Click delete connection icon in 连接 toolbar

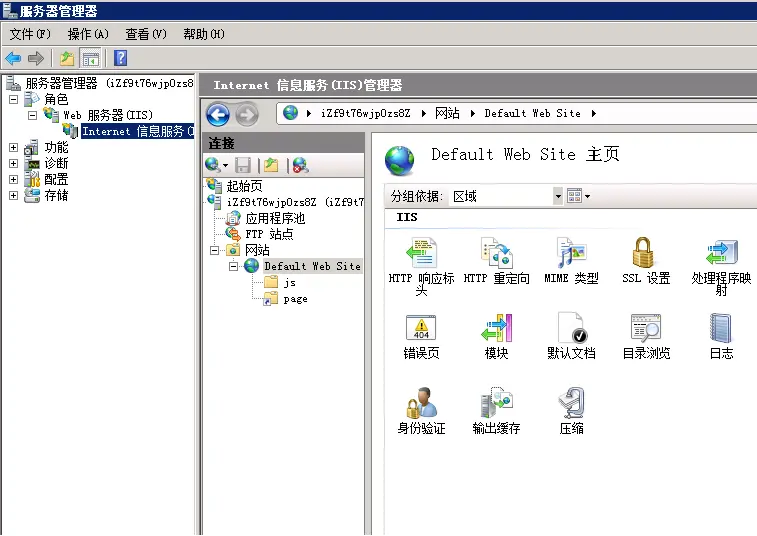(x=300, y=165)
